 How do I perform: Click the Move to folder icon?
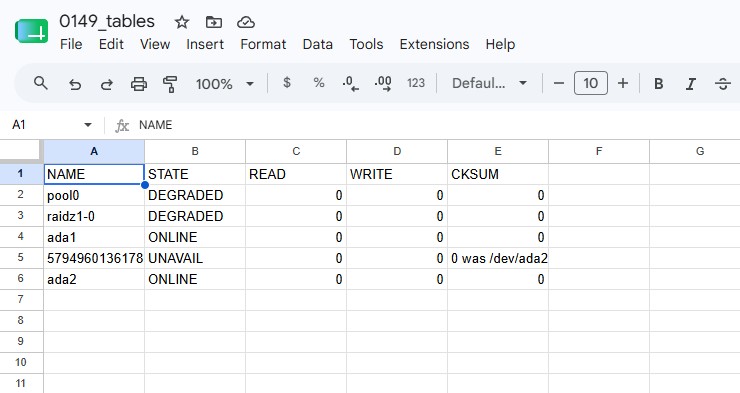click(x=214, y=22)
